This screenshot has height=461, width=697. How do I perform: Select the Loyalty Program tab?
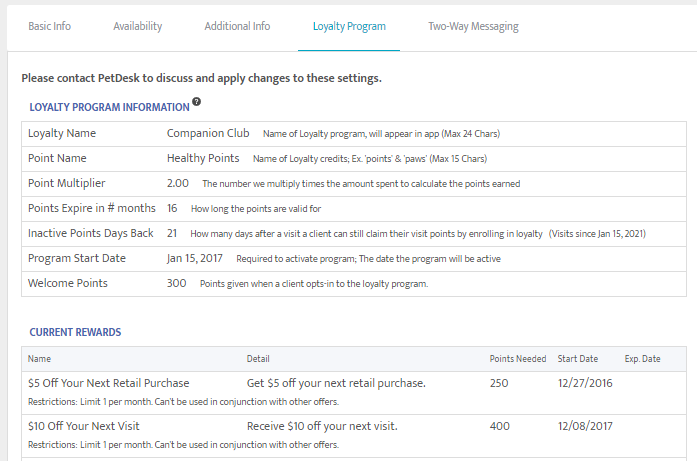(348, 26)
